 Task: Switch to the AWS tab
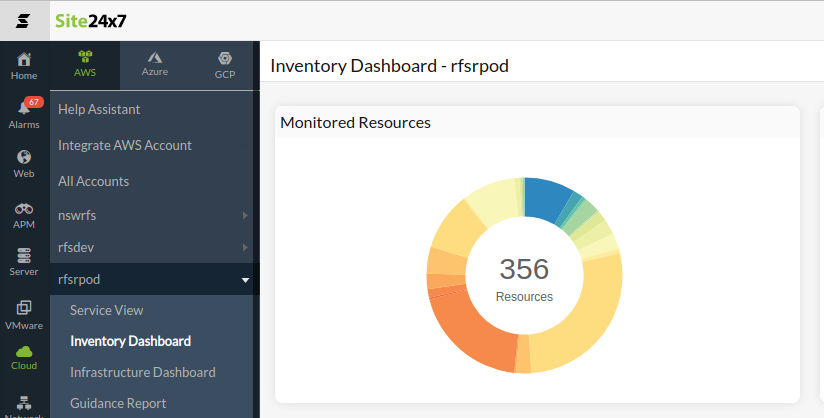tap(85, 66)
